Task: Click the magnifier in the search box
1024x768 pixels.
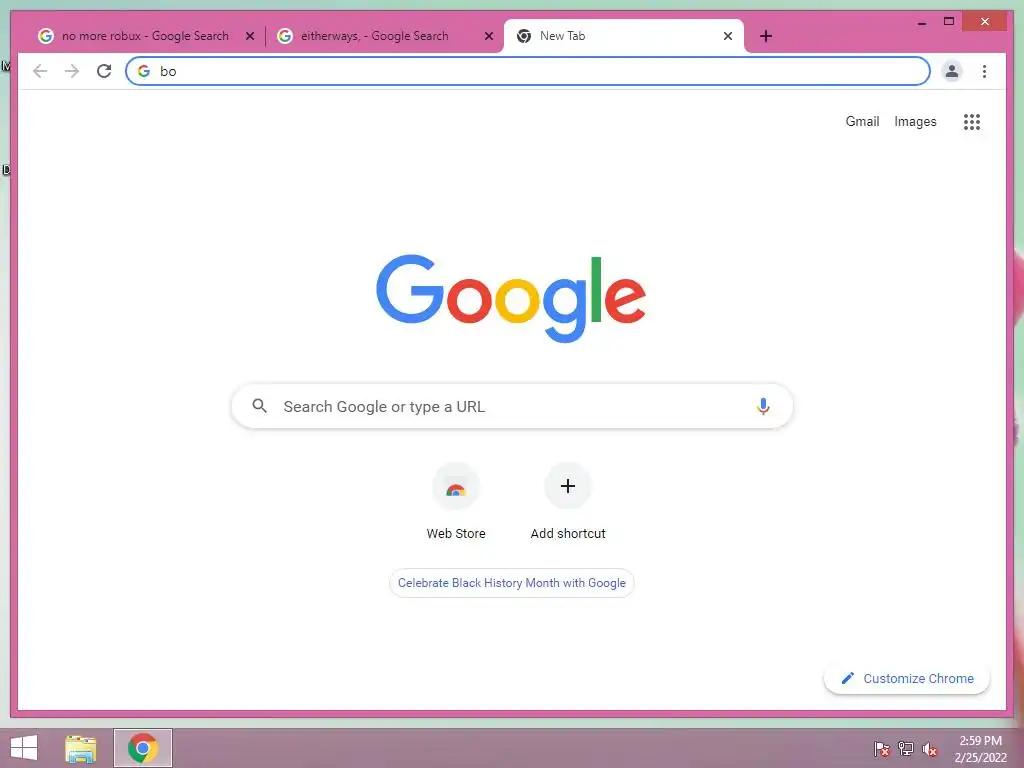Action: 259,406
